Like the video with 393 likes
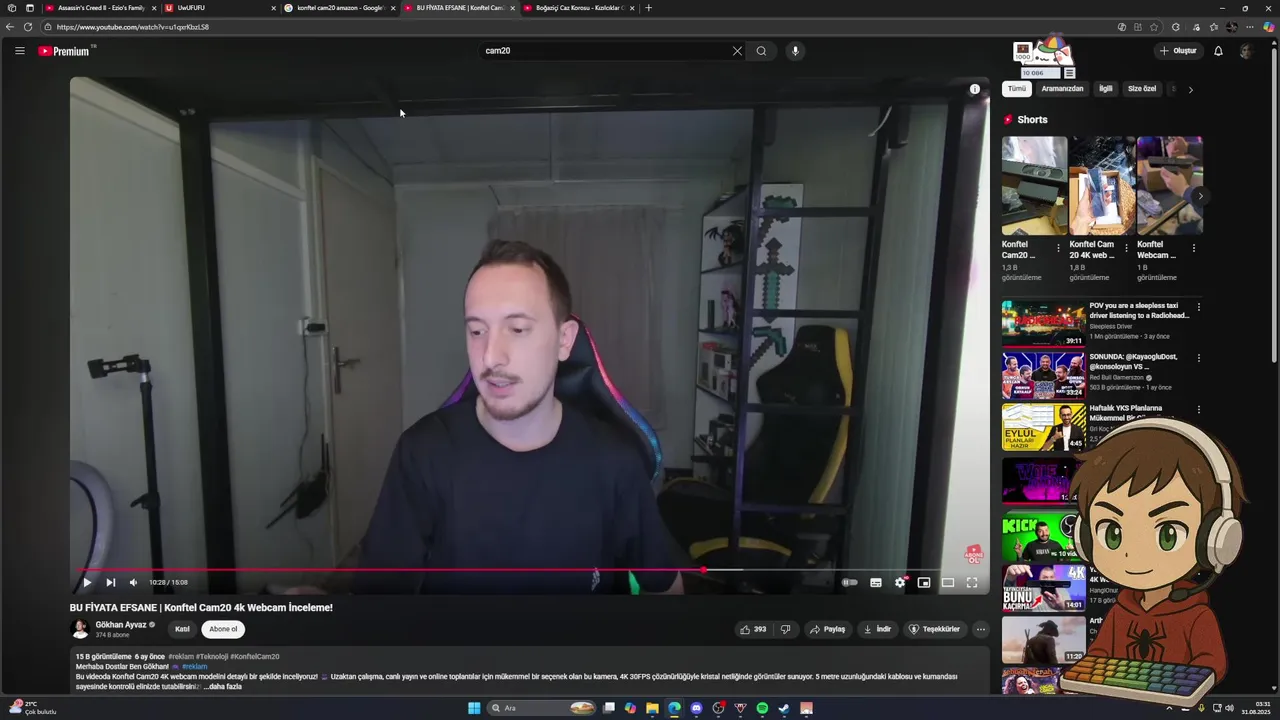The image size is (1280, 720). point(753,629)
